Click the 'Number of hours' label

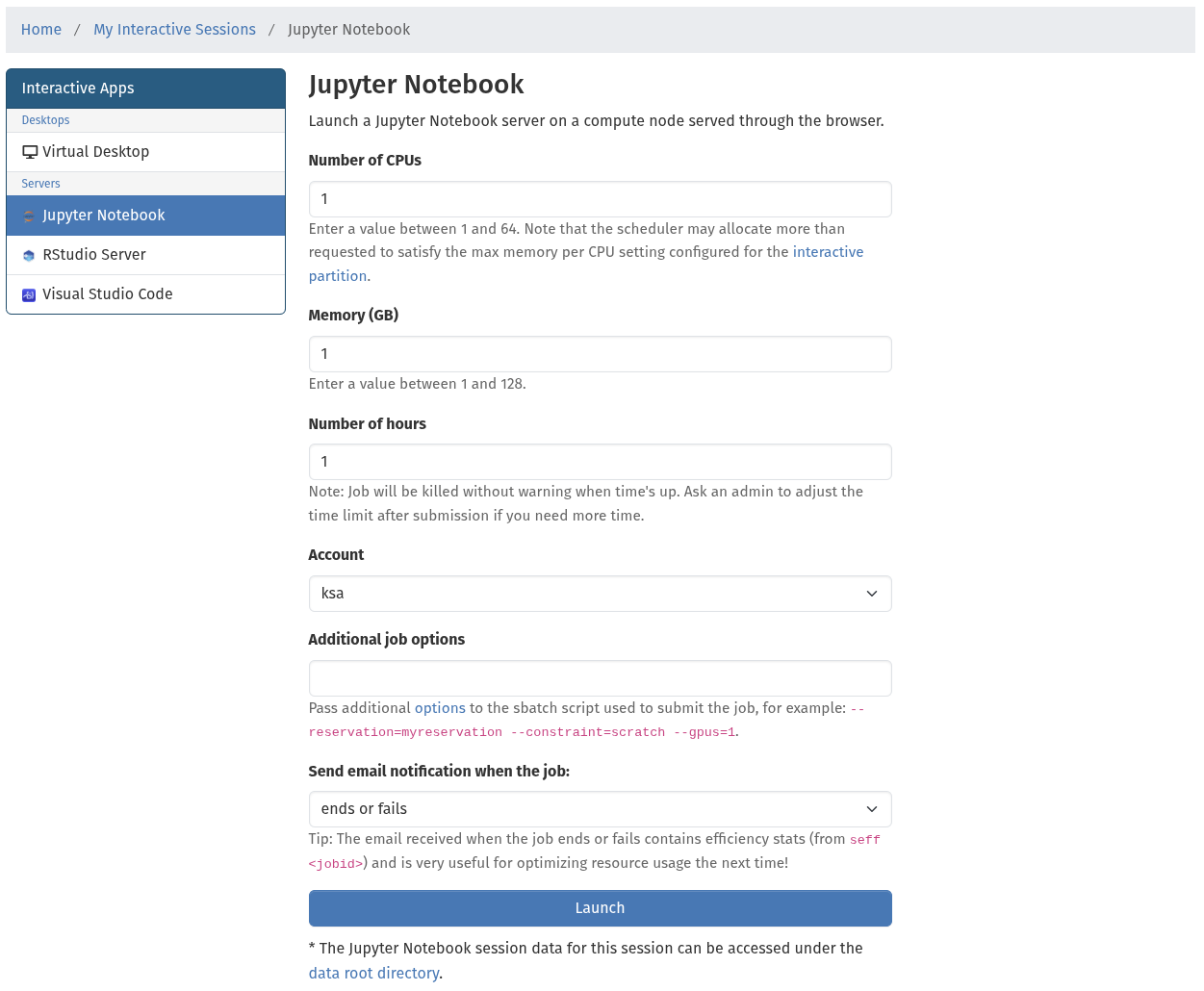(x=367, y=424)
